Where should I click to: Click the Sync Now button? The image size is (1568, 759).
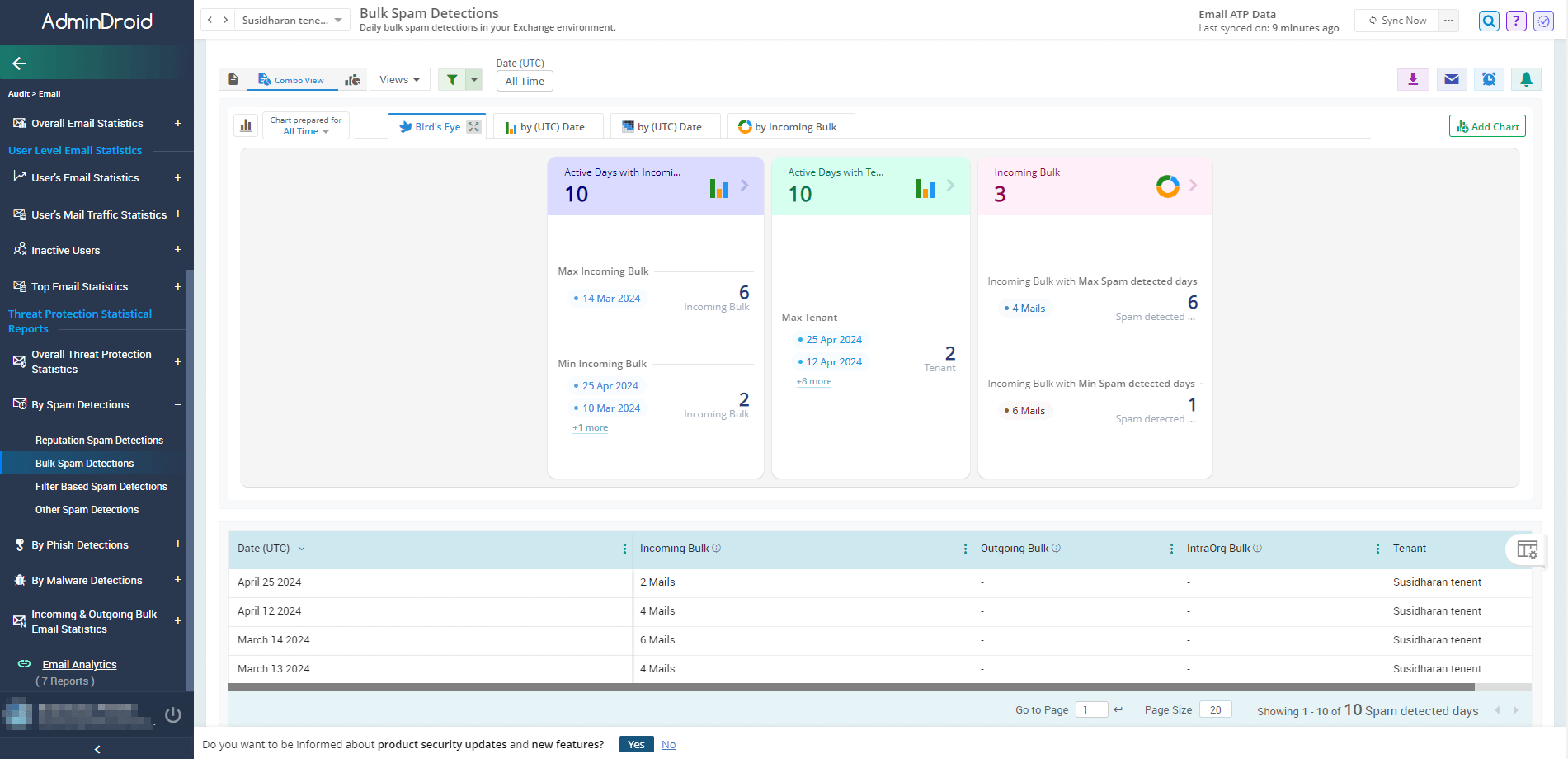click(x=1396, y=21)
